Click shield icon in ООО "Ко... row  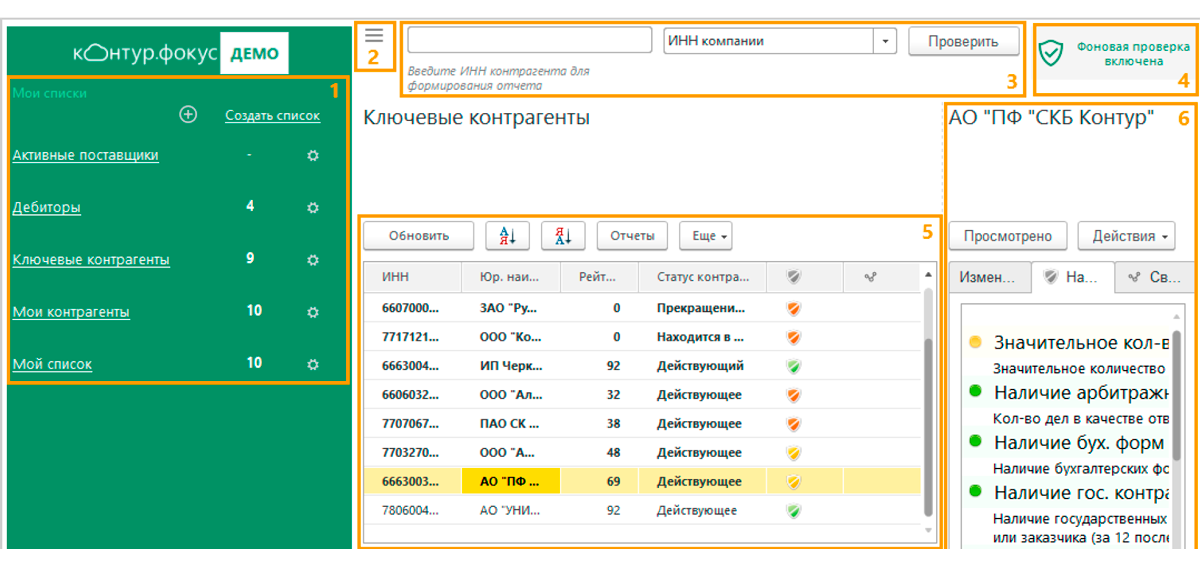coord(793,338)
